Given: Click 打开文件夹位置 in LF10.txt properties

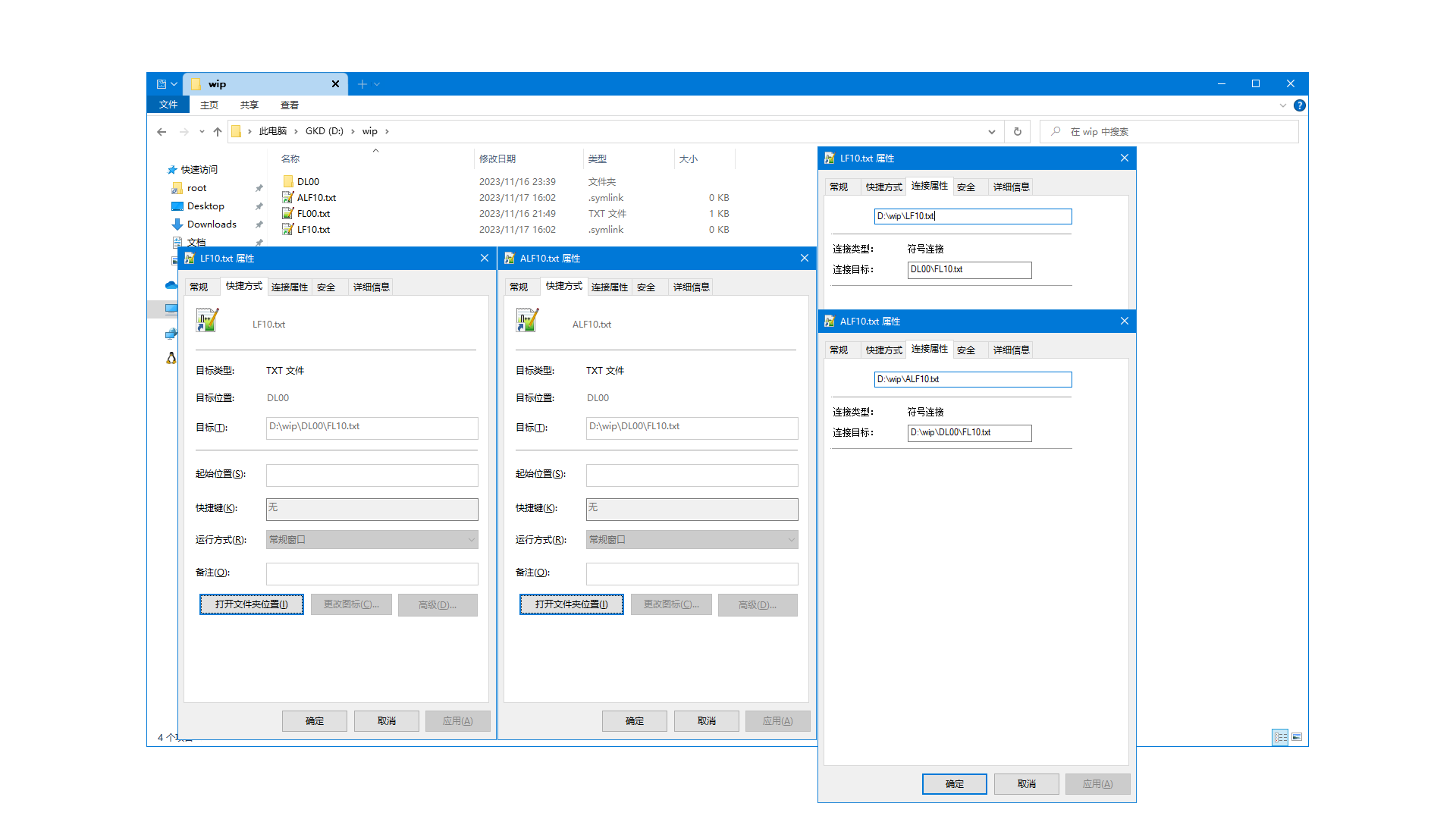Looking at the screenshot, I should 251,604.
